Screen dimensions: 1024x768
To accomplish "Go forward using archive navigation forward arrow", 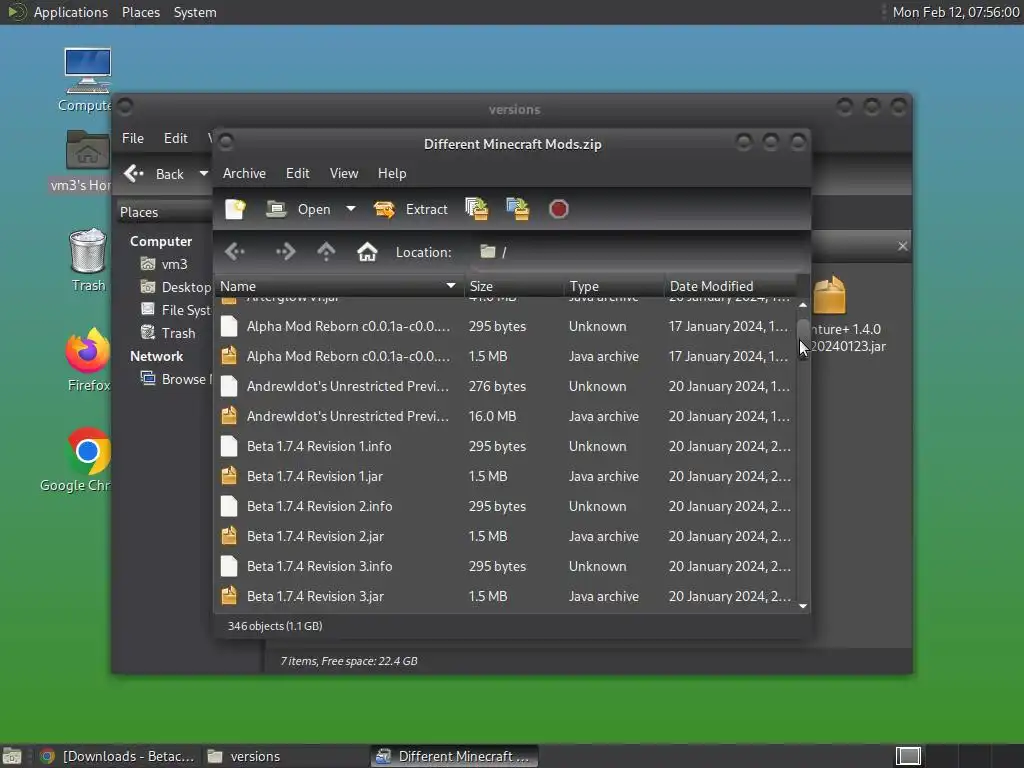I will pos(285,251).
